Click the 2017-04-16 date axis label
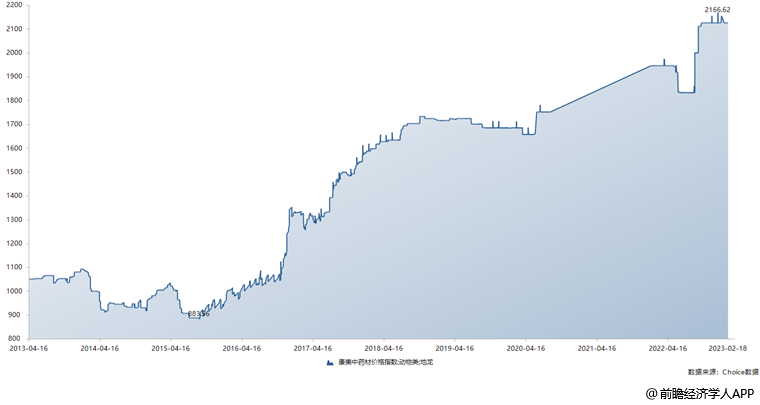 click(x=313, y=348)
